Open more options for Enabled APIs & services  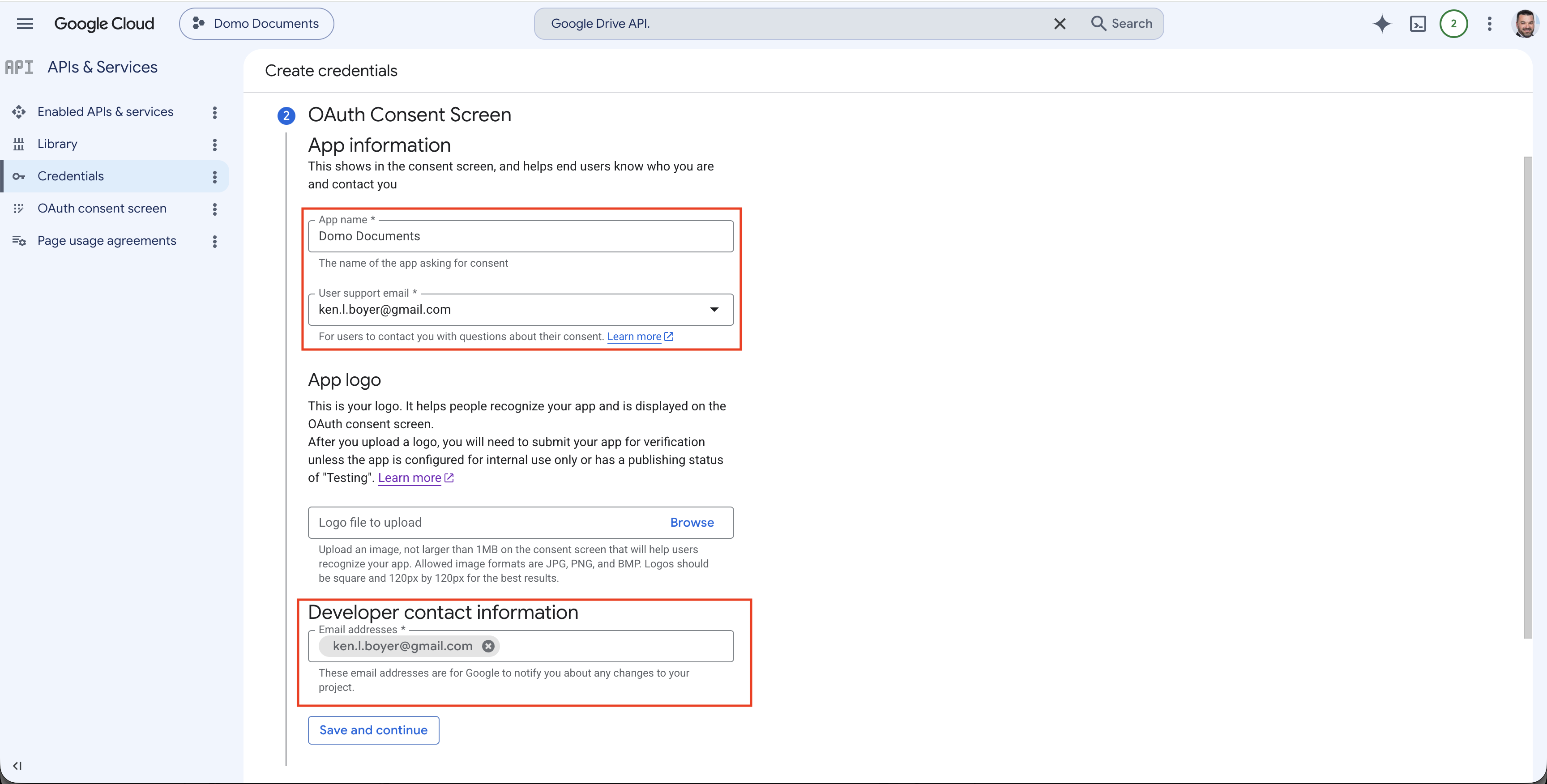(214, 112)
